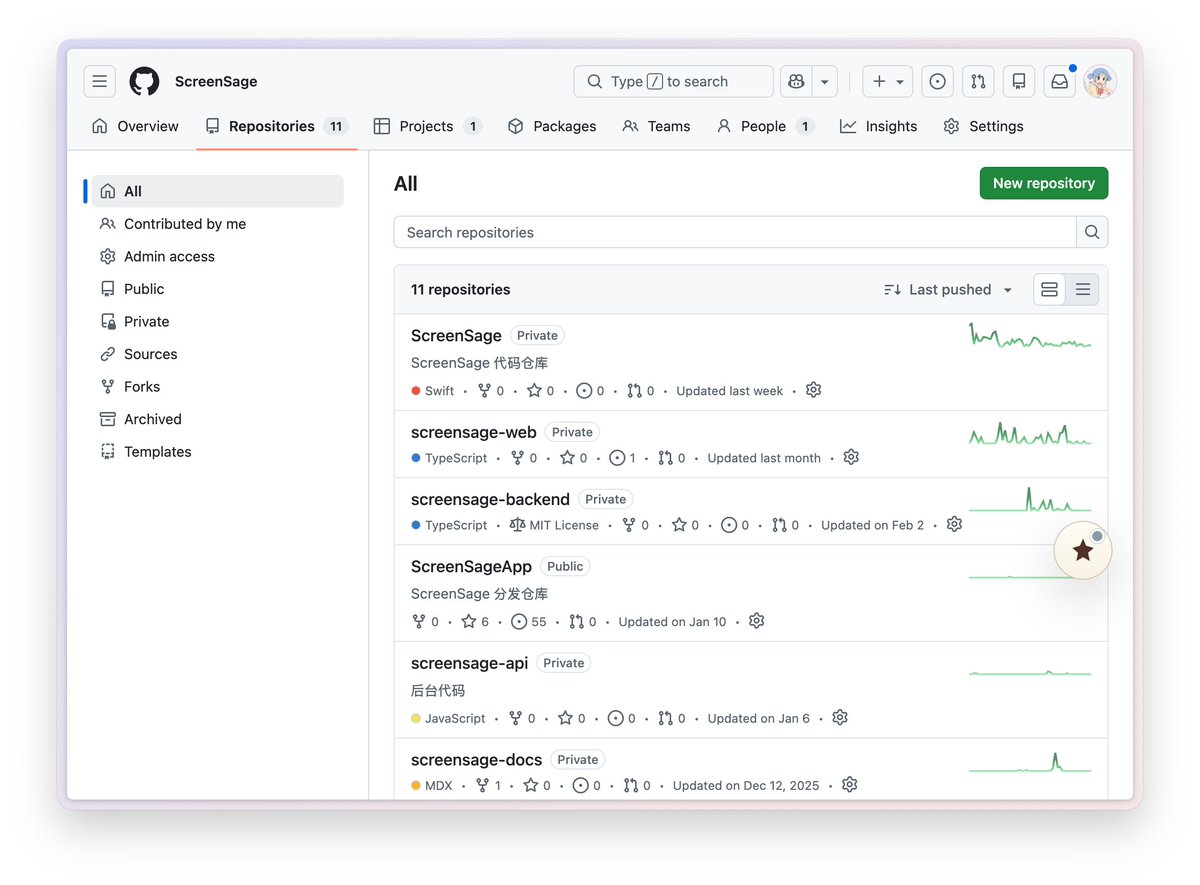Open the user avatar menu
Screen dimensions: 1200x885
pyautogui.click(x=1100, y=81)
